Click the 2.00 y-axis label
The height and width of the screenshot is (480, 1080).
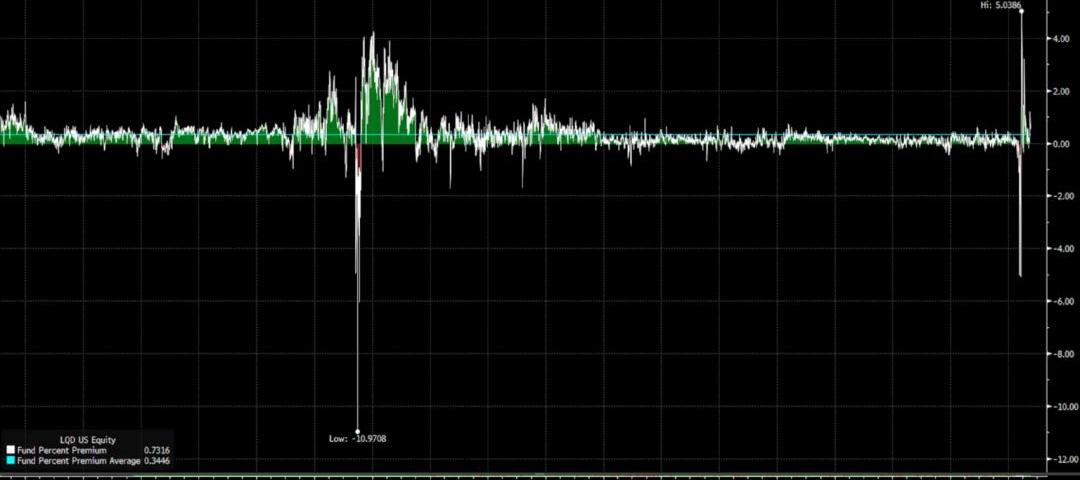point(1059,92)
